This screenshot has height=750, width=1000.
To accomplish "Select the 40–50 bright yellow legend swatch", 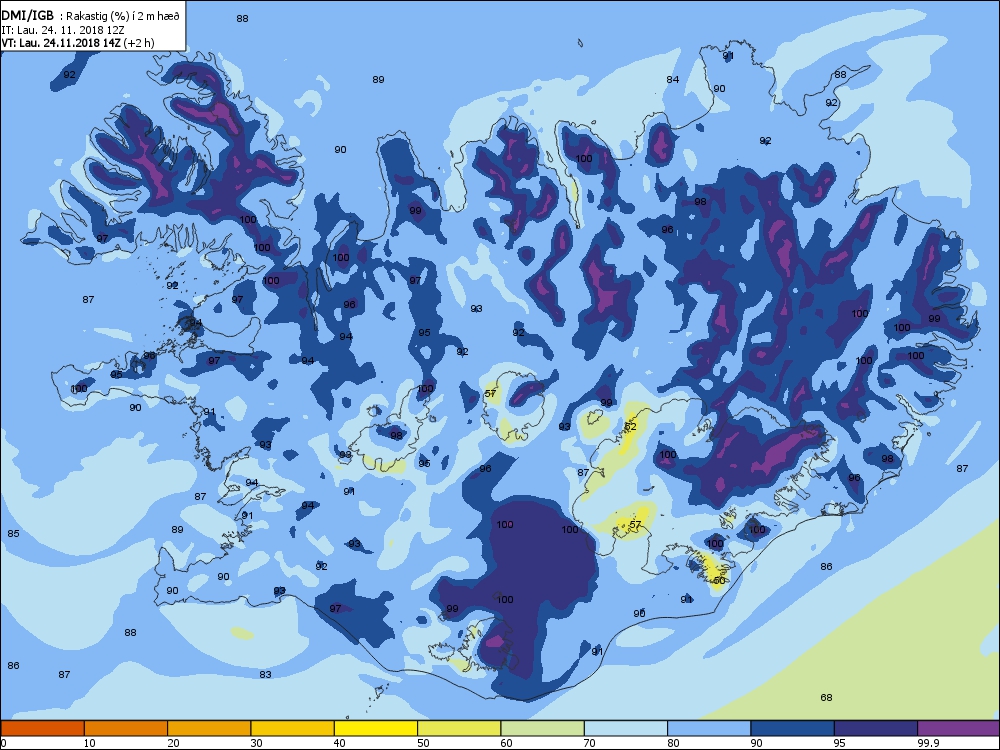I will (x=376, y=728).
